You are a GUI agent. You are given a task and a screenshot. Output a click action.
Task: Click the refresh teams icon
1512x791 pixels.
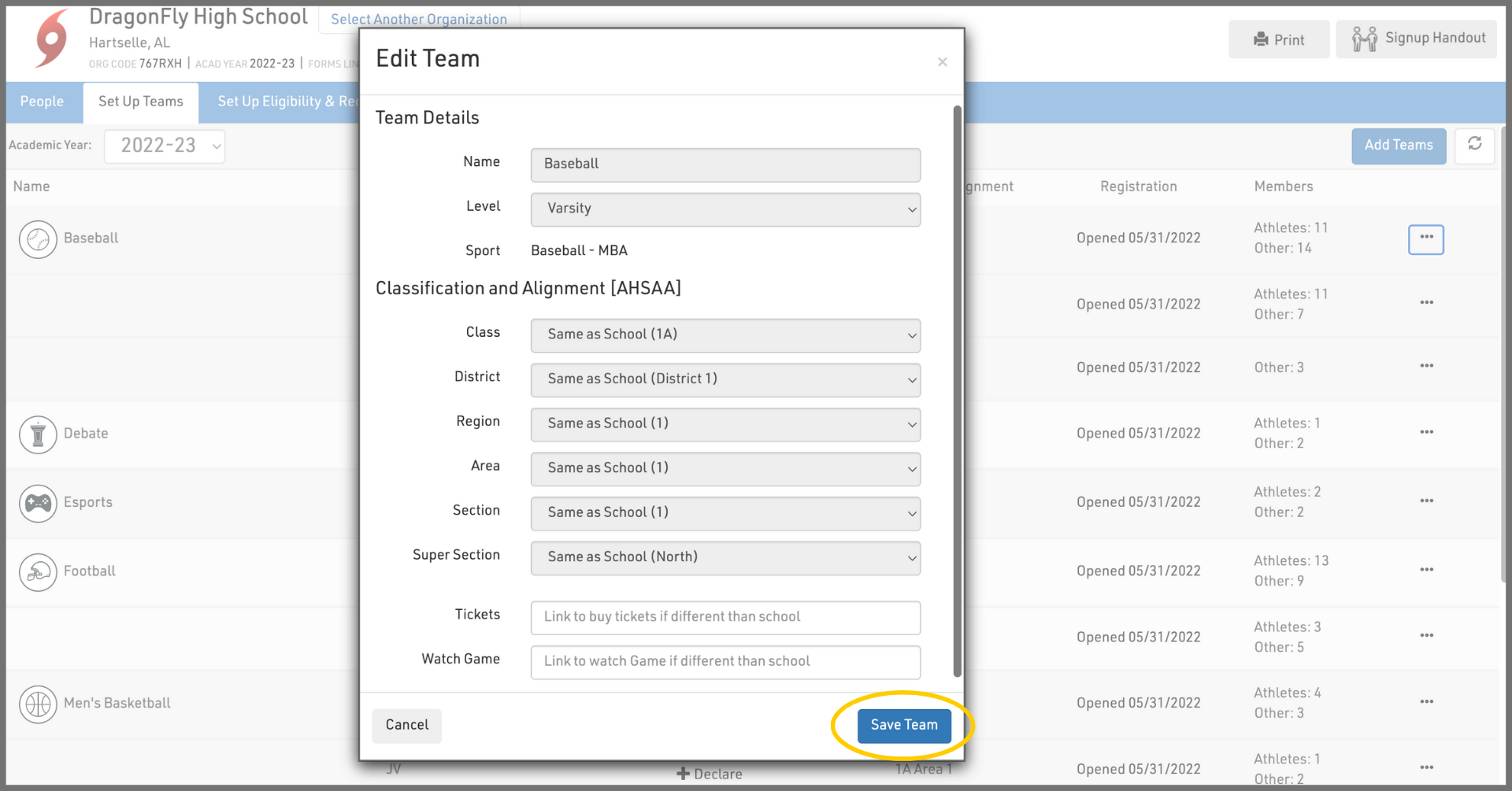(1474, 145)
